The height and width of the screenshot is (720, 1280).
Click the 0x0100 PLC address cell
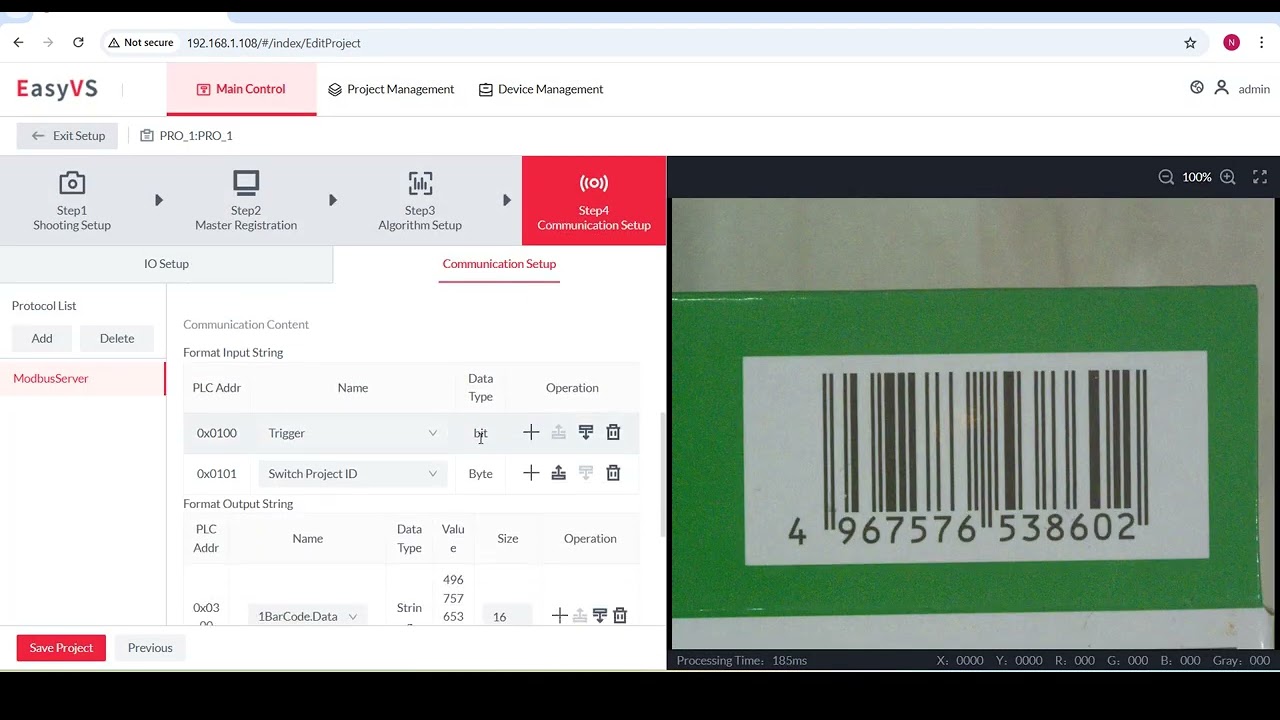click(x=217, y=433)
